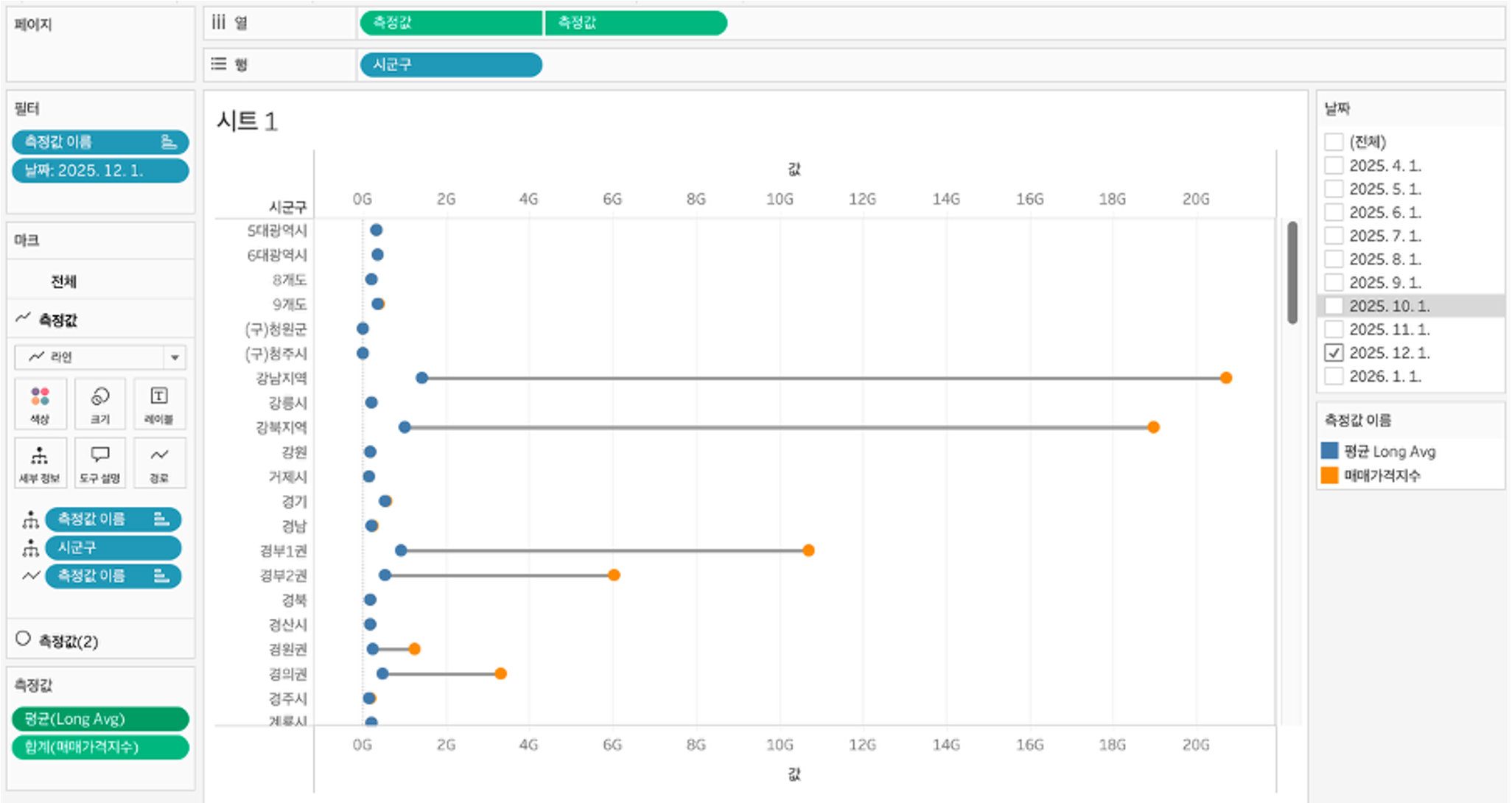
Task: Click the bottom 값 axis title
Action: 794,774
